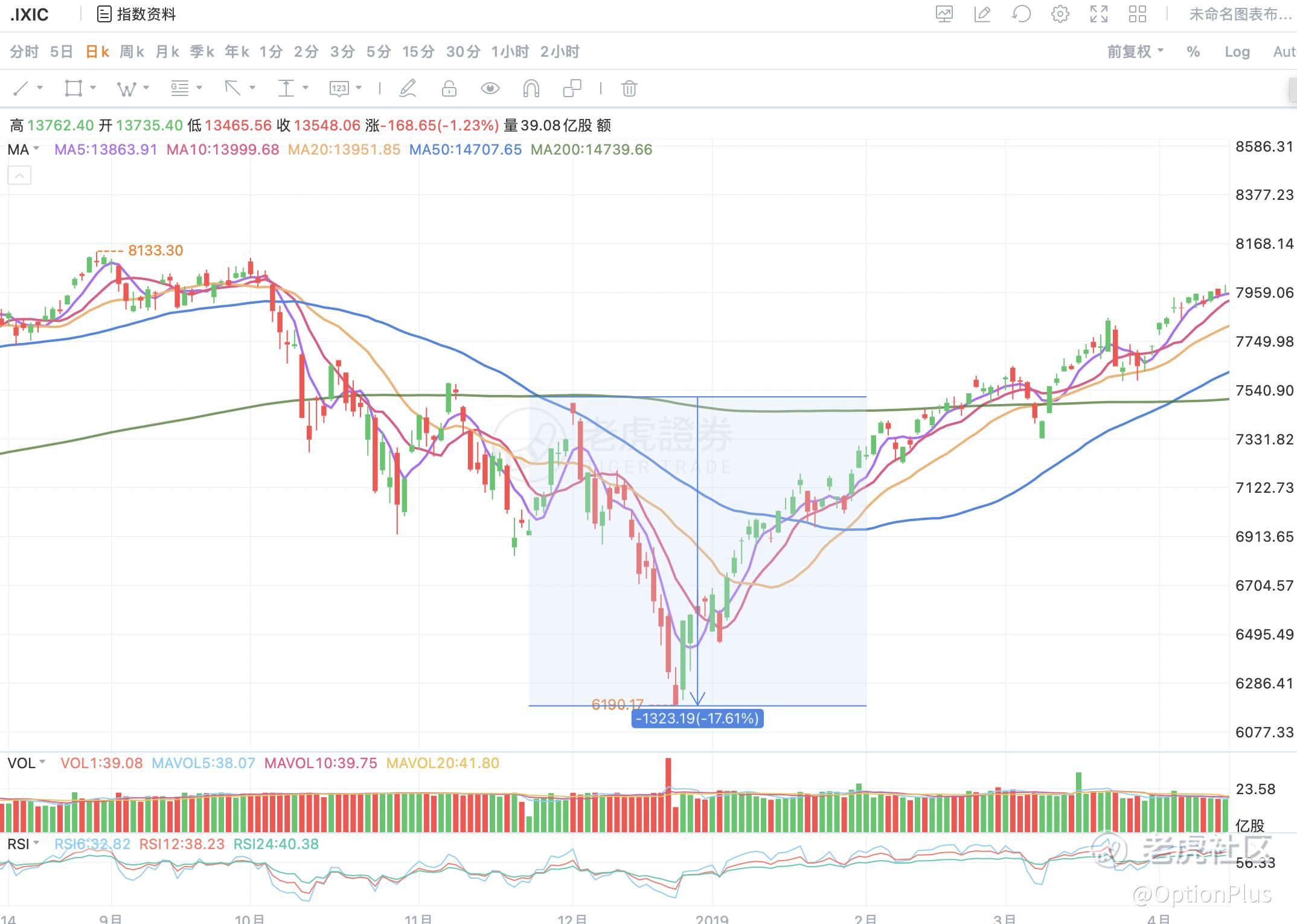The height and width of the screenshot is (924, 1297).
Task: Toggle drawing visibility eye icon
Action: click(x=490, y=89)
